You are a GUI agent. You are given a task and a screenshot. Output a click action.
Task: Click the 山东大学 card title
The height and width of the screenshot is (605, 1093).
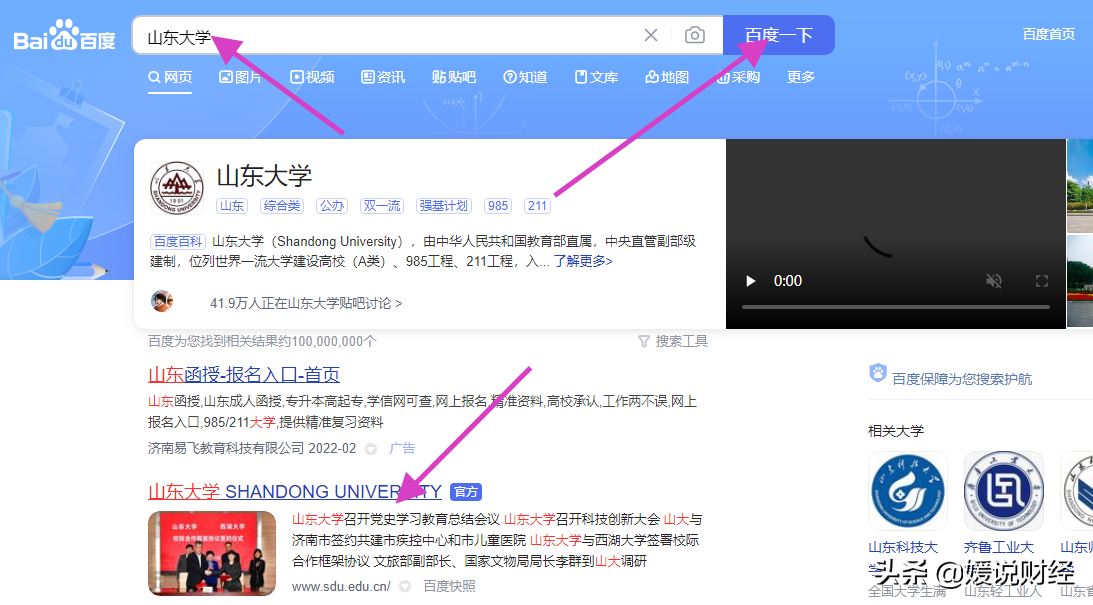264,176
